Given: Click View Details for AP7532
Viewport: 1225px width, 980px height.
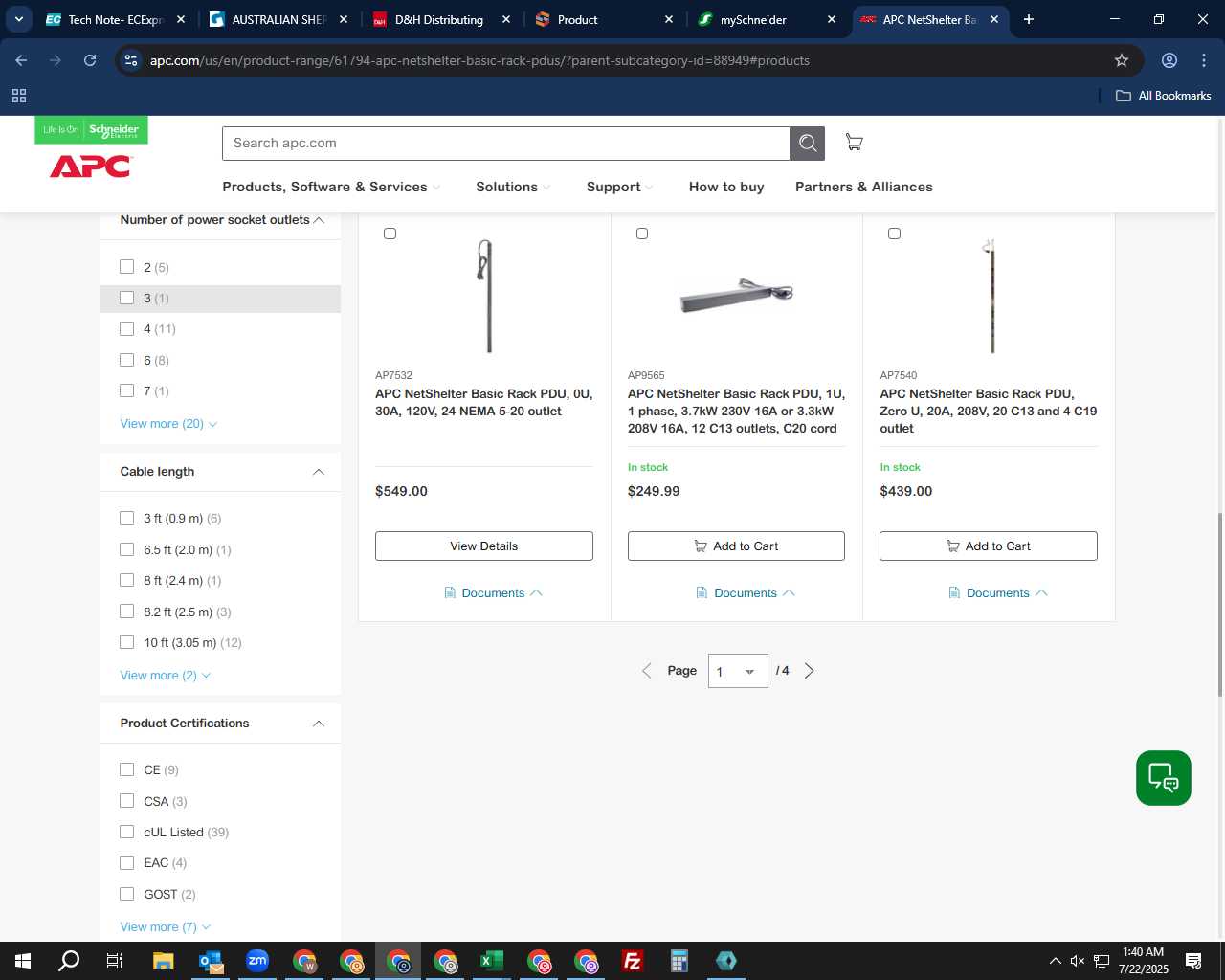Looking at the screenshot, I should (484, 546).
